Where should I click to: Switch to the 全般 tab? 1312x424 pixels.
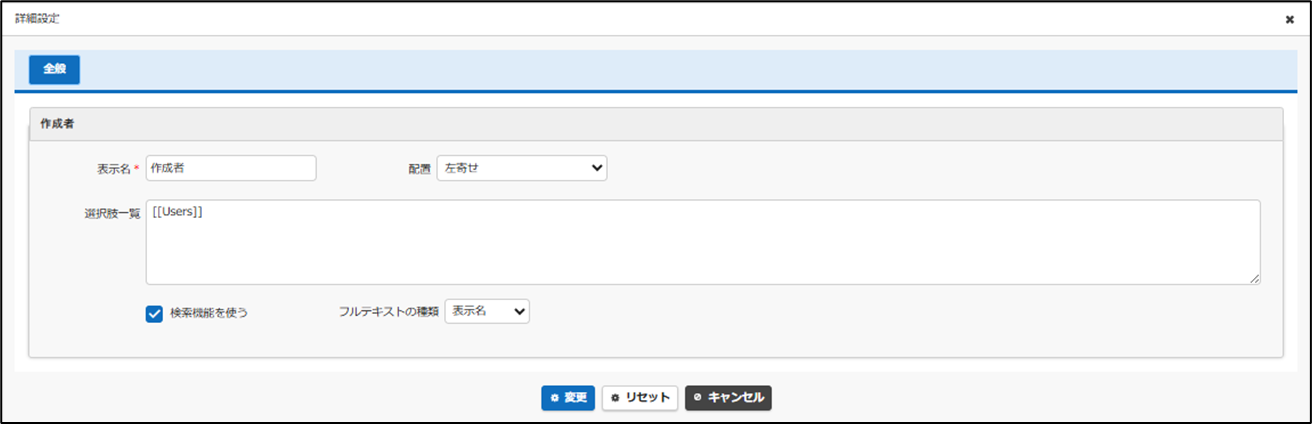[54, 70]
